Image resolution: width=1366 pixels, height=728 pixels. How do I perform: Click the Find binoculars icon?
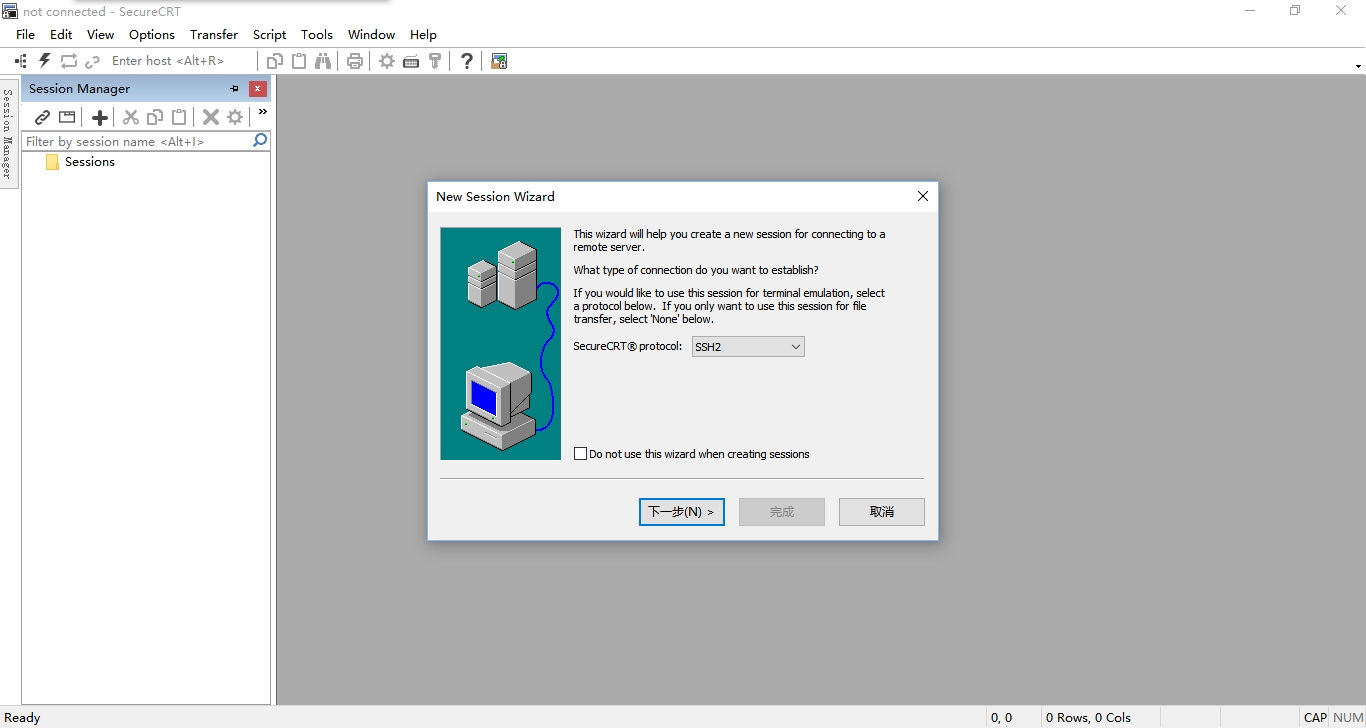point(323,61)
